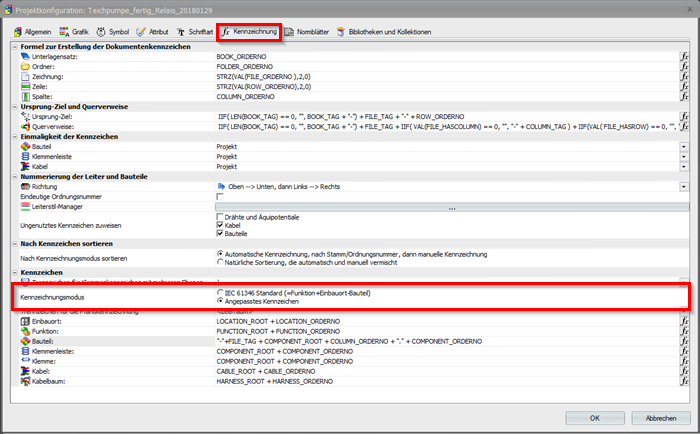Click the OK button
This screenshot has height=434, width=700.
[594, 418]
